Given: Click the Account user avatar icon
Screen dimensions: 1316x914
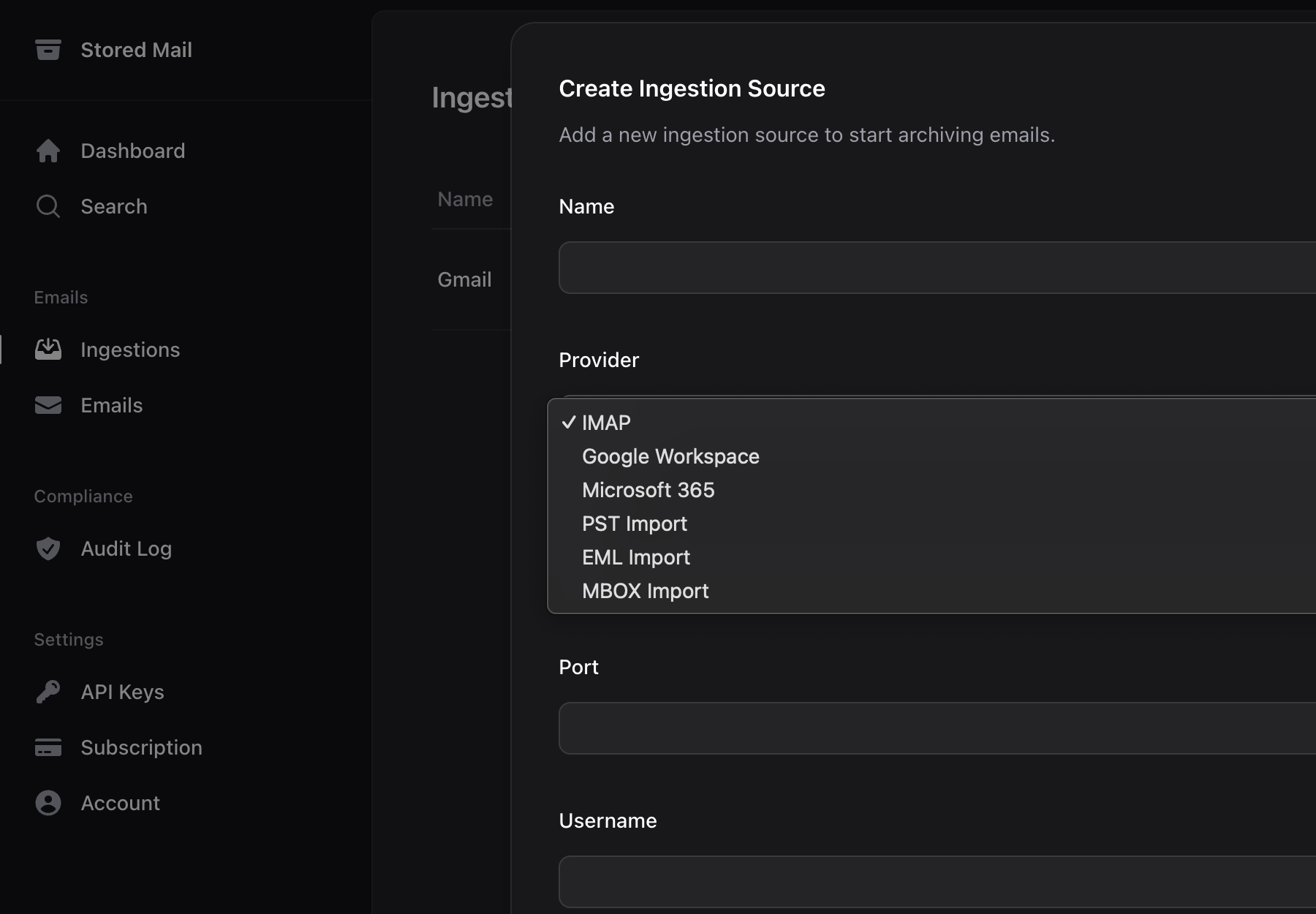Looking at the screenshot, I should [48, 803].
